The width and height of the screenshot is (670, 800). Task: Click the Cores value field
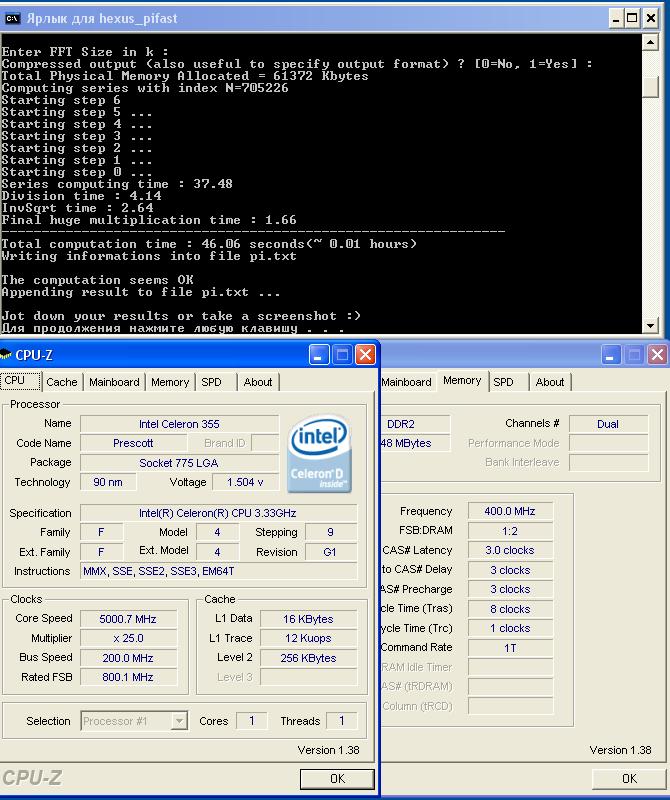pos(252,721)
